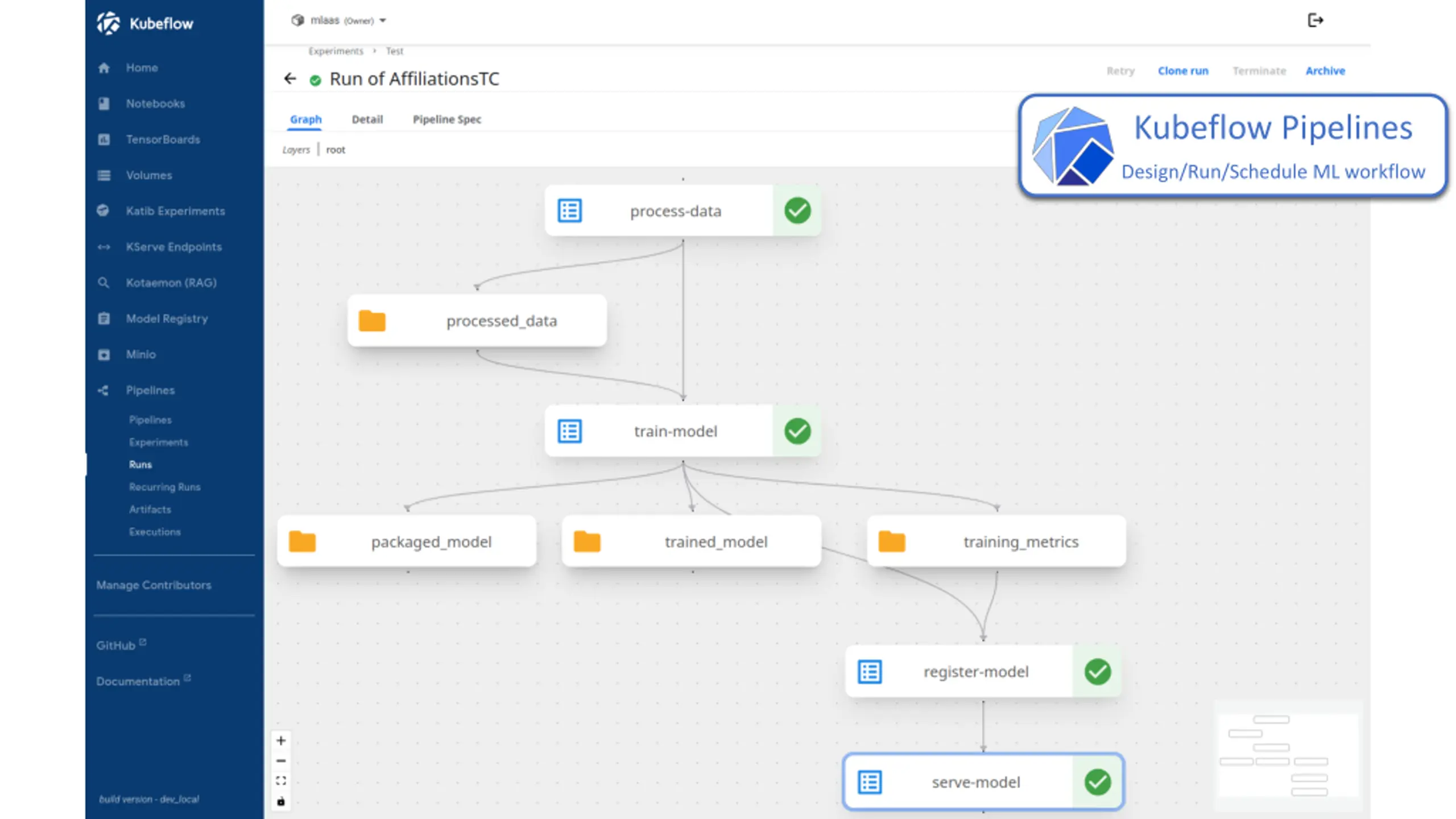
Task: Open Artifacts sub-item
Action: (x=150, y=509)
